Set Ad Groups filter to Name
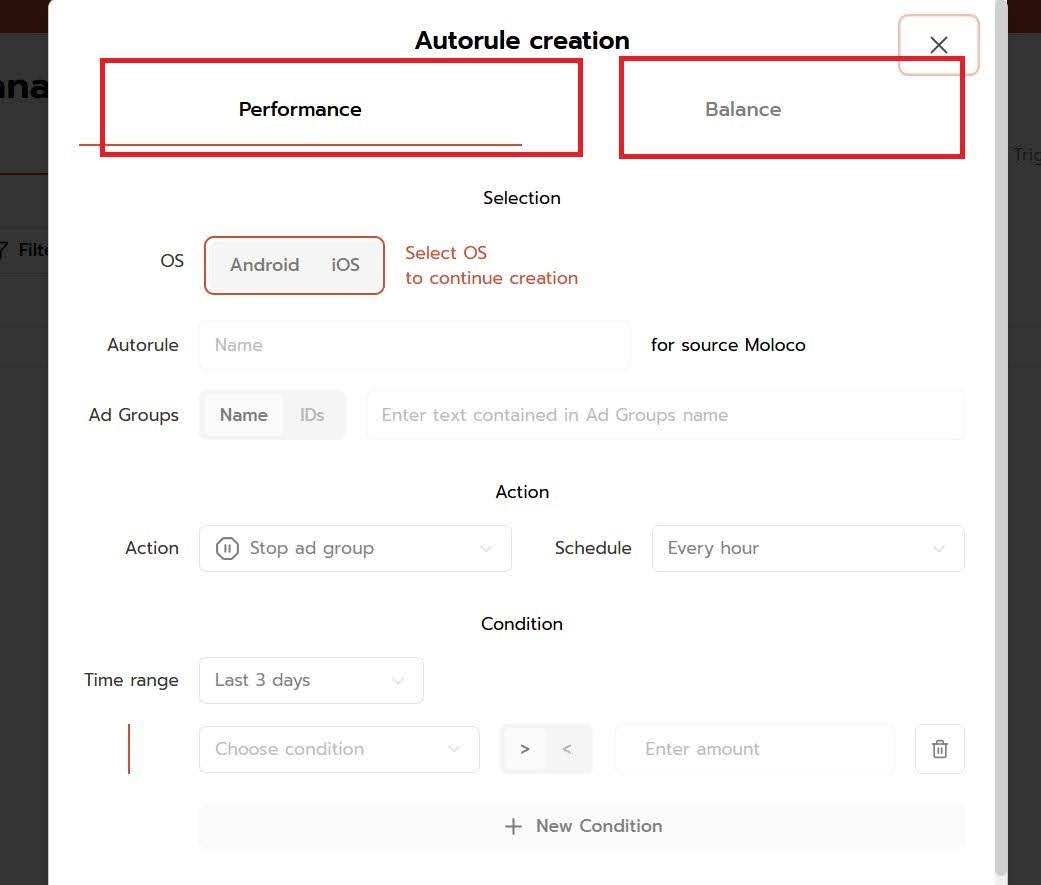 243,415
